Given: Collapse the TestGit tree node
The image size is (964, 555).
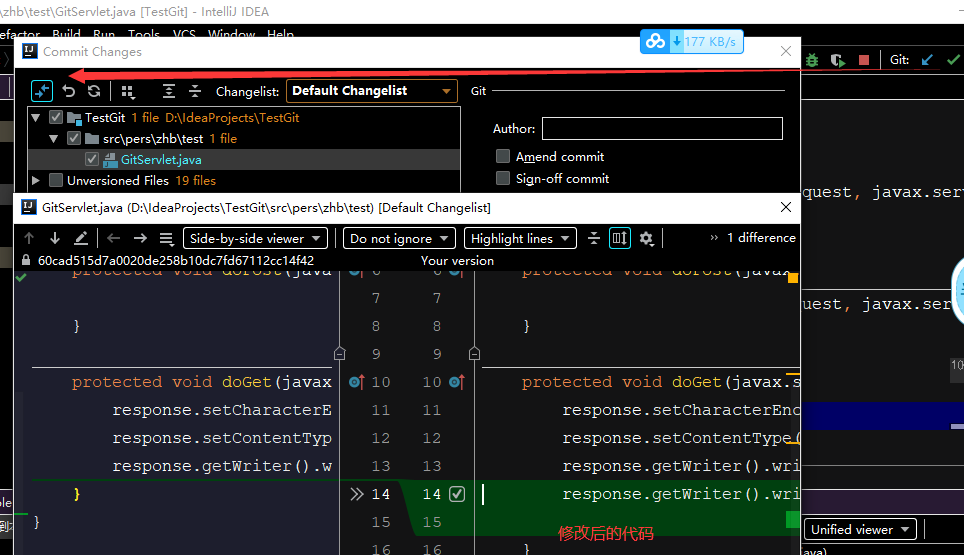Looking at the screenshot, I should click(x=36, y=117).
